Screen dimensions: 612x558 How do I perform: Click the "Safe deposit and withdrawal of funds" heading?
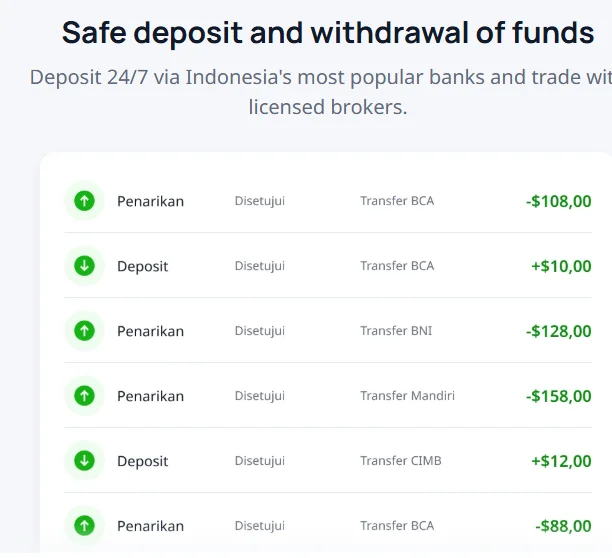coord(328,33)
